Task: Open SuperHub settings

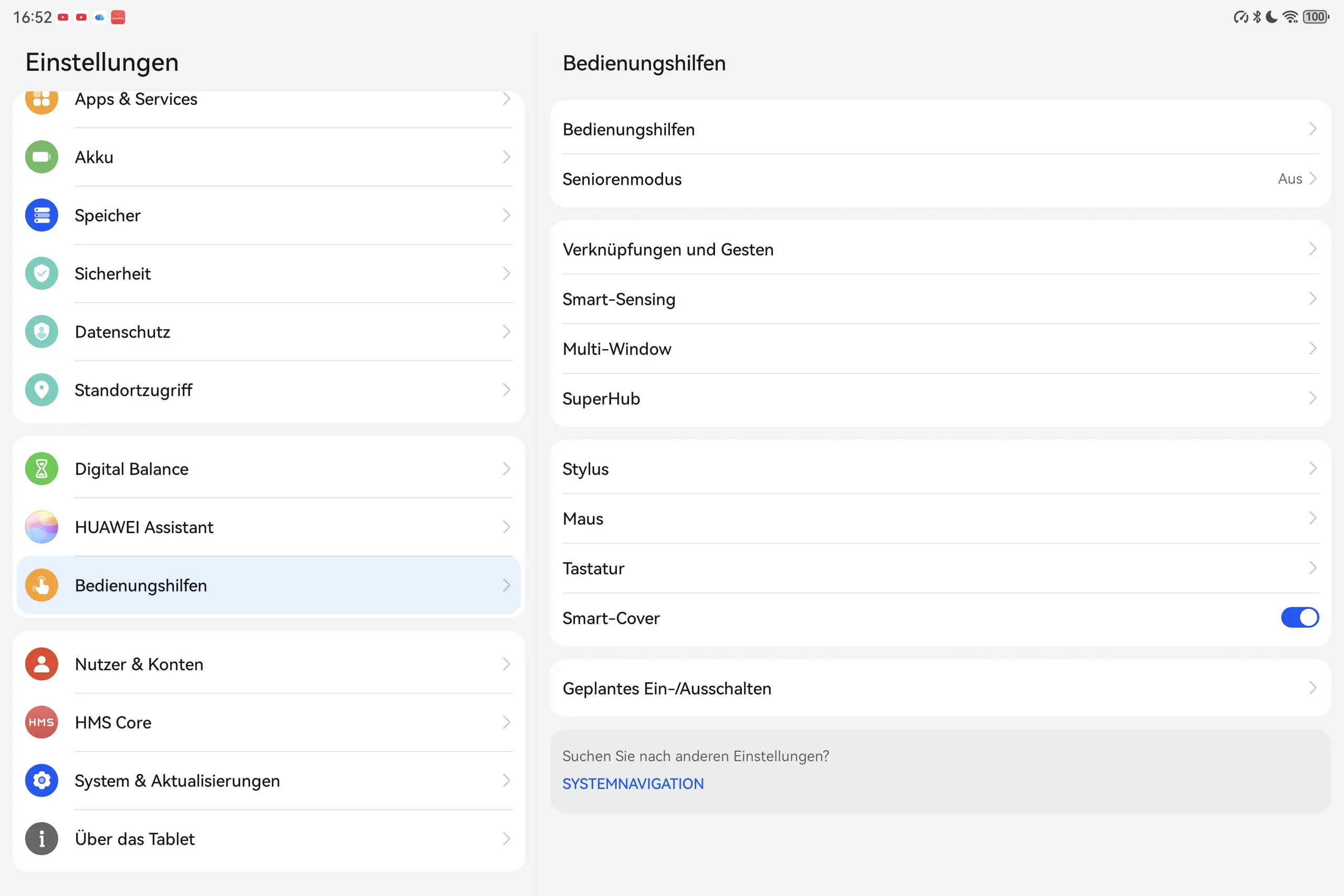Action: pyautogui.click(x=941, y=398)
